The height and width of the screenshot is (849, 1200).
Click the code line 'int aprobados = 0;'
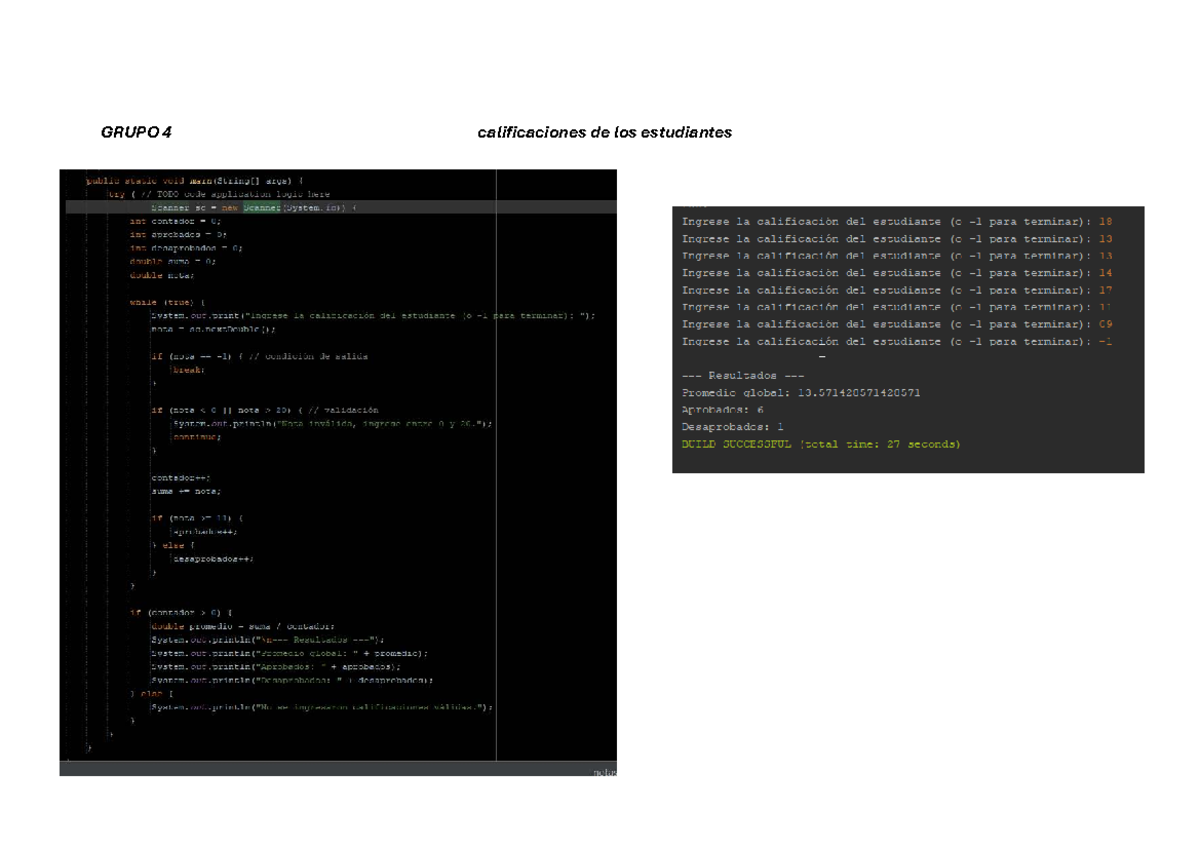[x=178, y=233]
